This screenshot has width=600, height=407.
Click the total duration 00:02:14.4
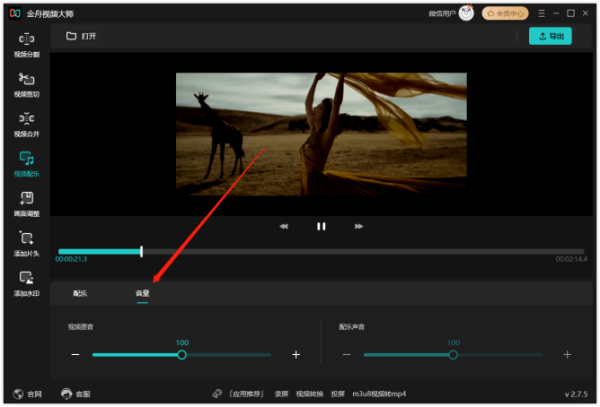tap(571, 259)
